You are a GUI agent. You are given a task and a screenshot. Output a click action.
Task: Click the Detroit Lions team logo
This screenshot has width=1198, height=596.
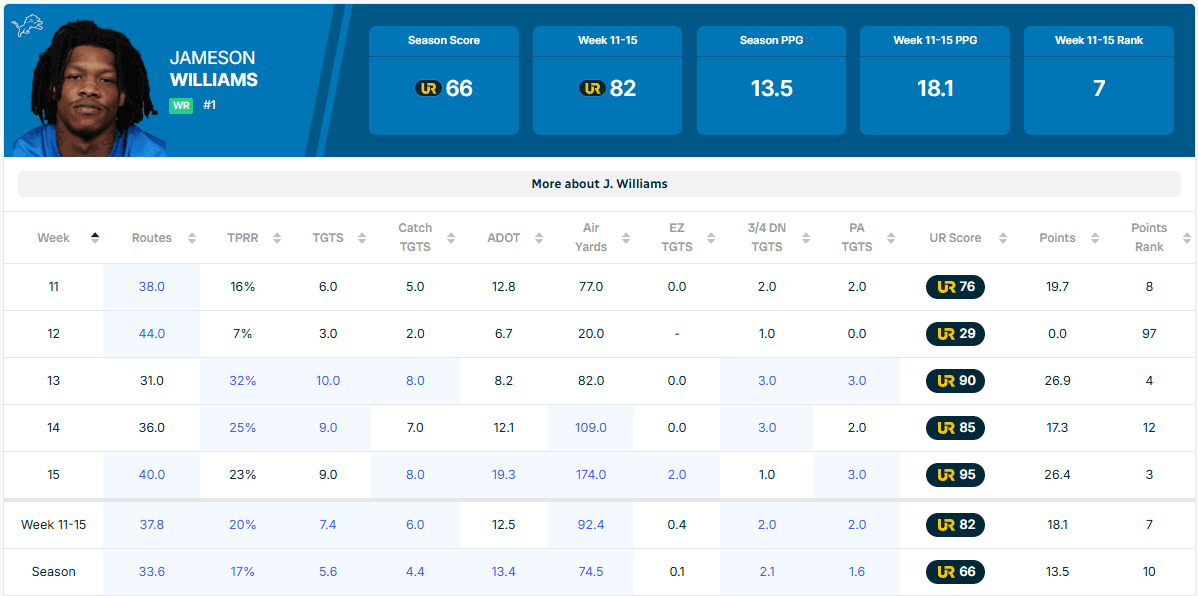(27, 26)
